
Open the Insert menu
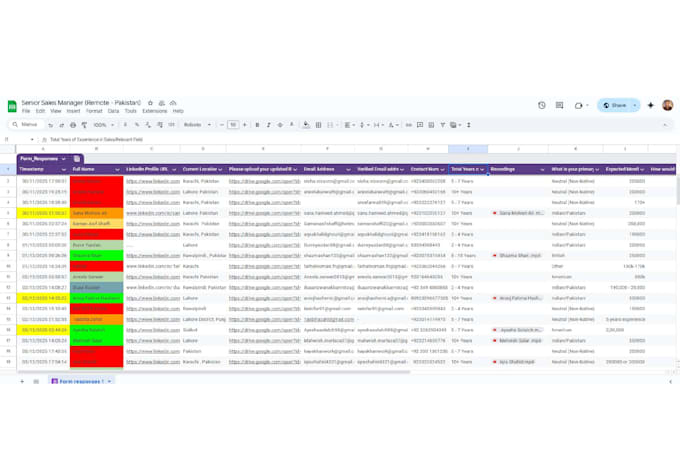coord(73,111)
